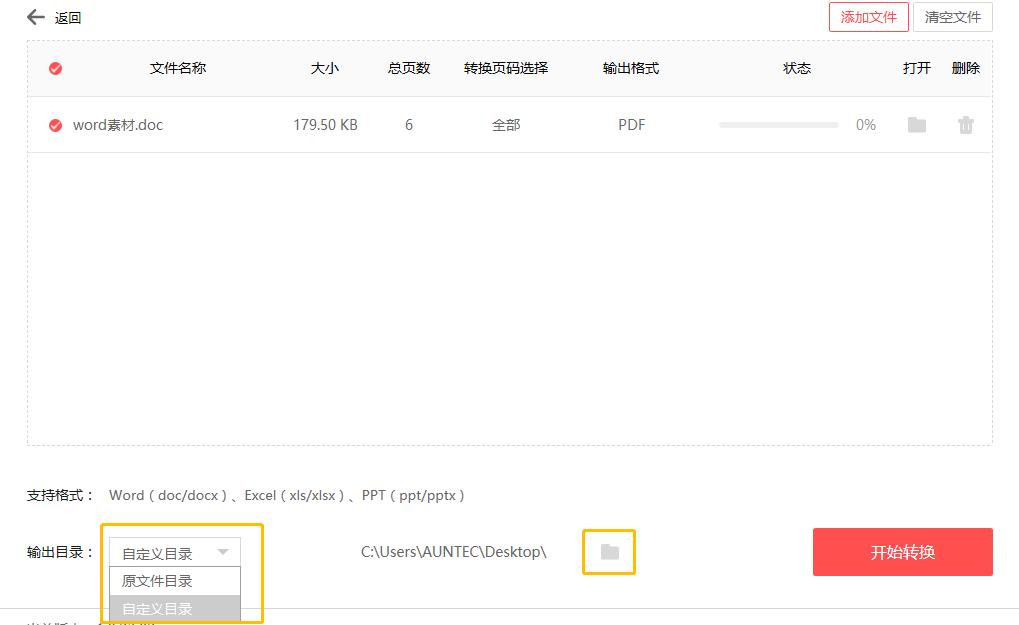Delete word素材.doc using its trash icon
Screen dimensions: 1019x625
(x=964, y=124)
